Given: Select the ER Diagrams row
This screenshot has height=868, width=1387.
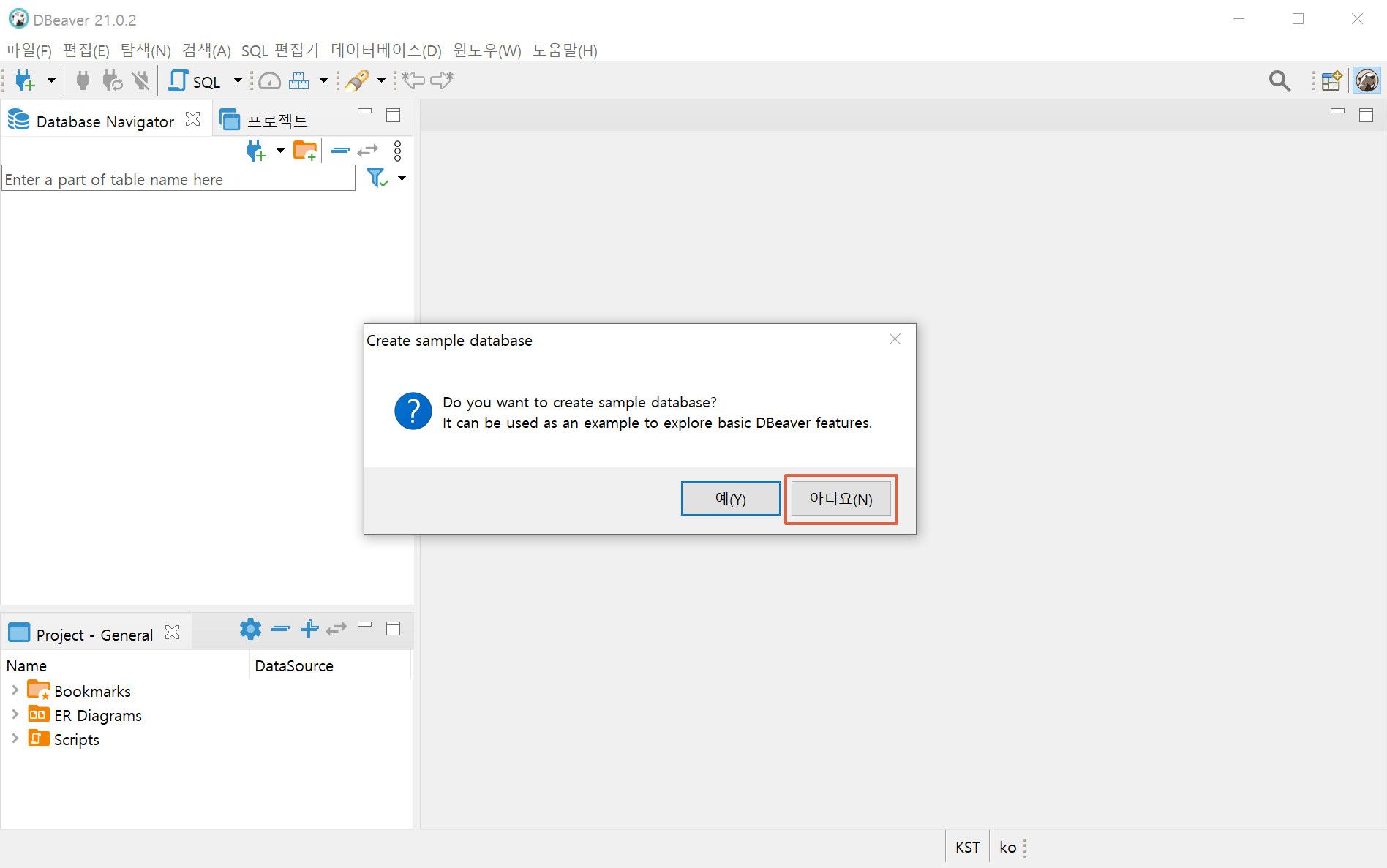Looking at the screenshot, I should pyautogui.click(x=85, y=715).
